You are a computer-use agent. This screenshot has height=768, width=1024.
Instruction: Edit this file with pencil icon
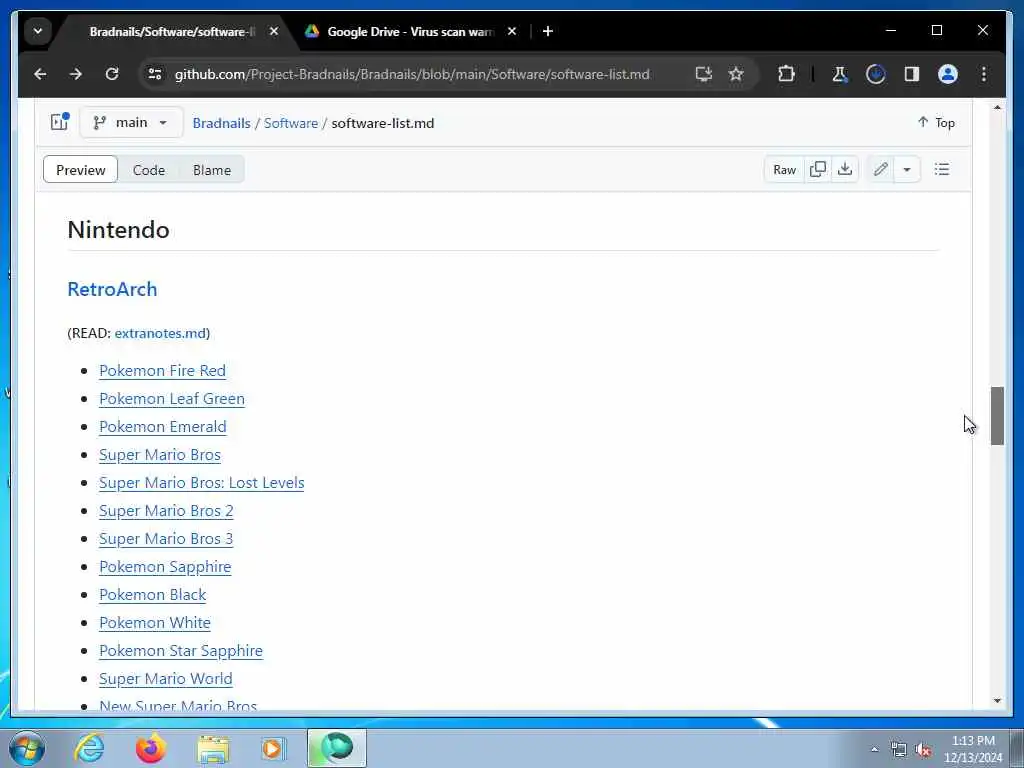[880, 170]
